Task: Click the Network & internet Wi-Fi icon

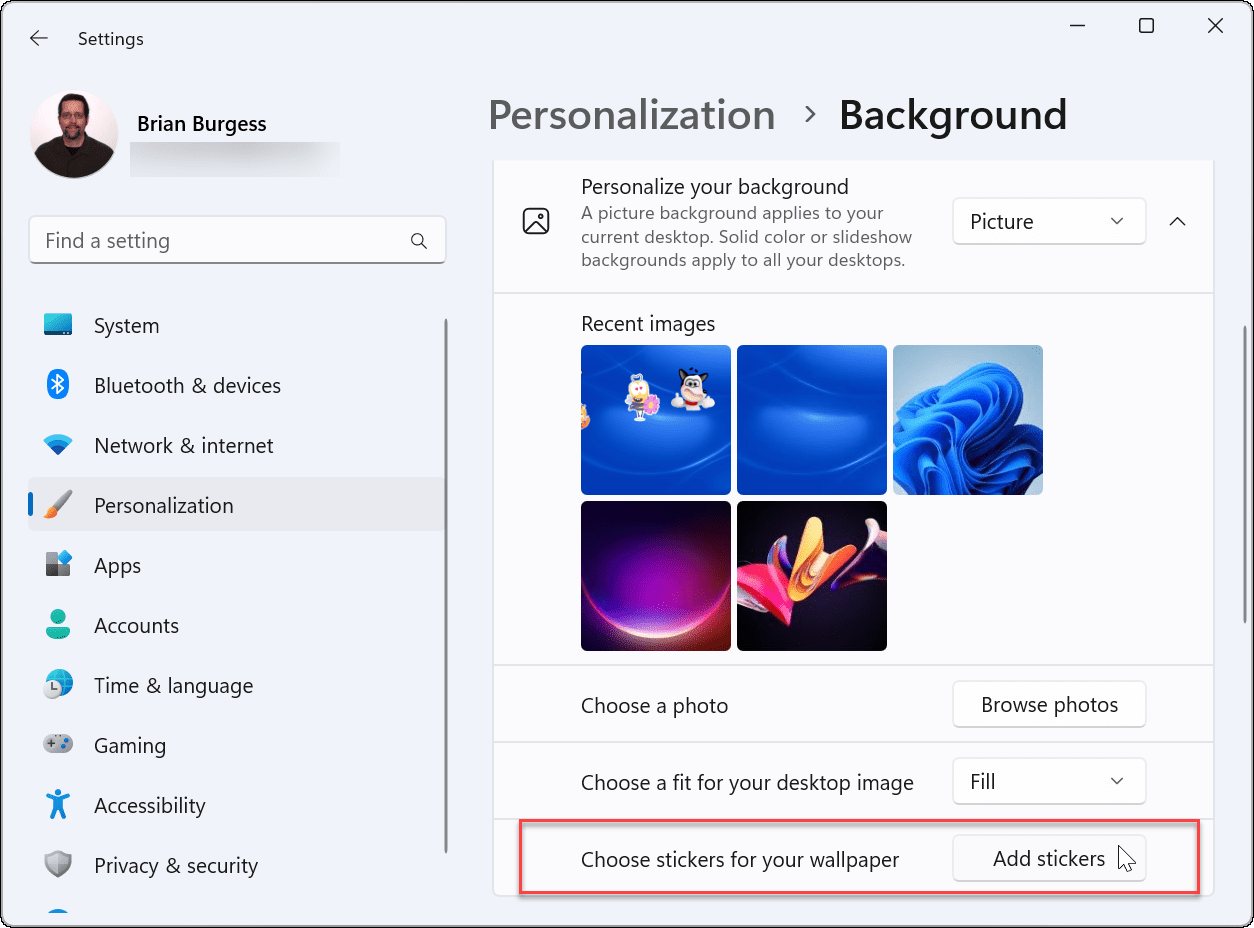Action: click(58, 445)
